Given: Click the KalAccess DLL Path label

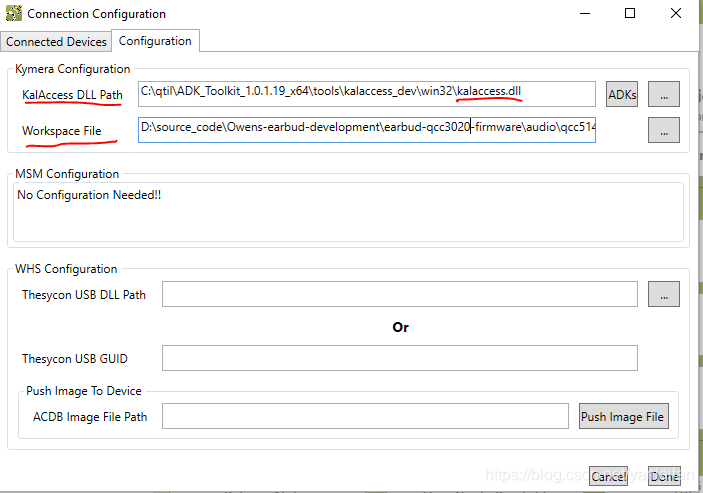Looking at the screenshot, I should pyautogui.click(x=72, y=95).
